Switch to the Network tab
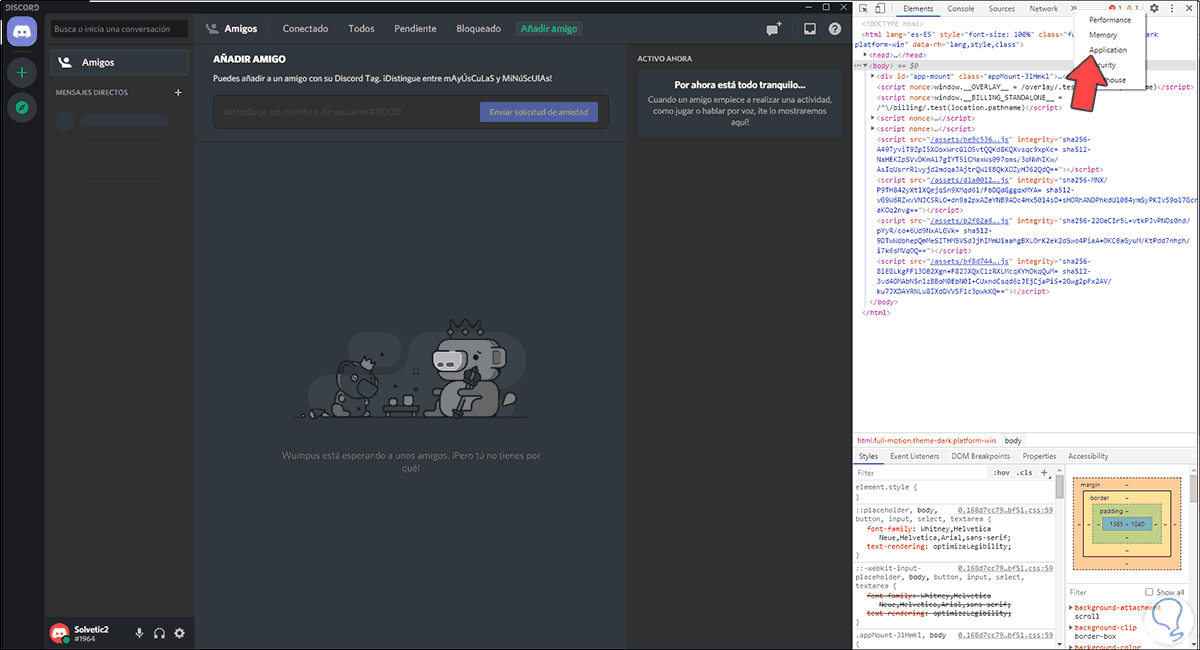 pos(1043,8)
